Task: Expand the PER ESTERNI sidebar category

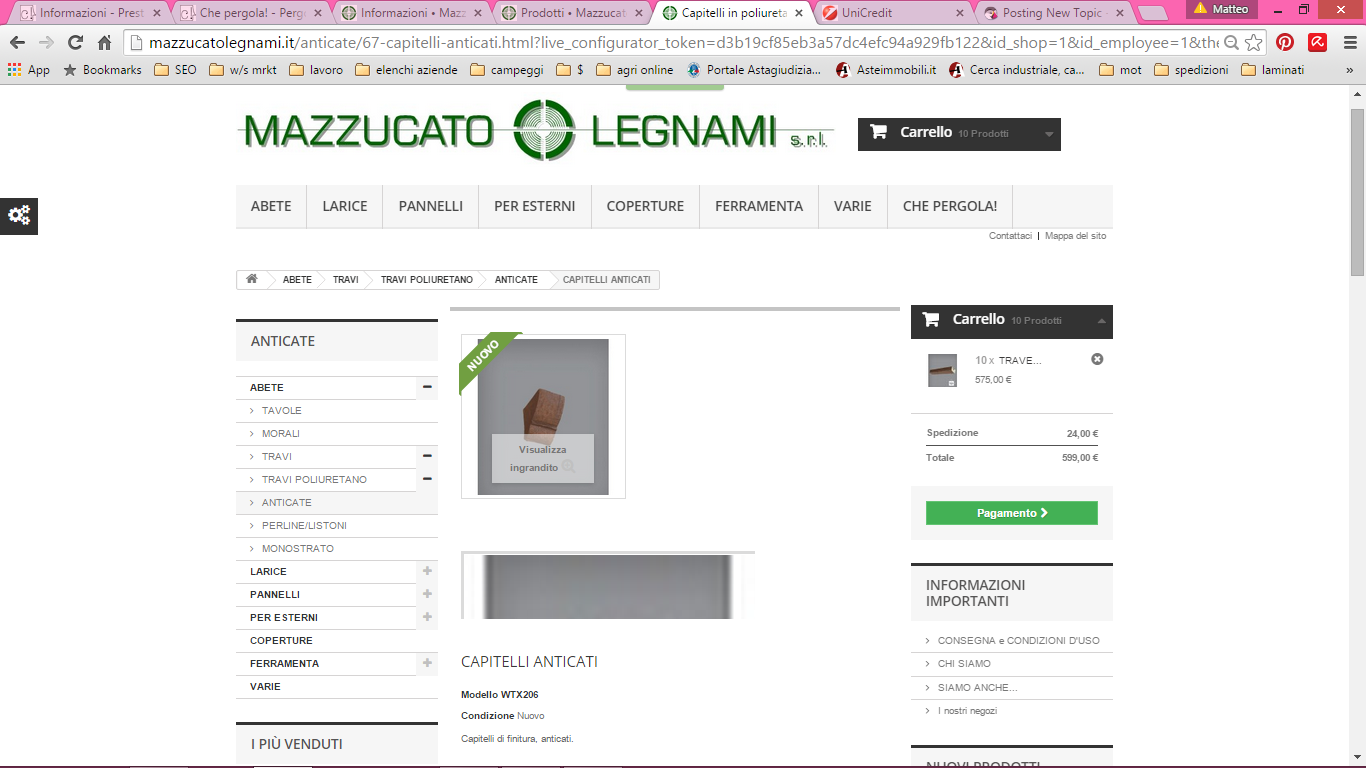Action: 427,617
